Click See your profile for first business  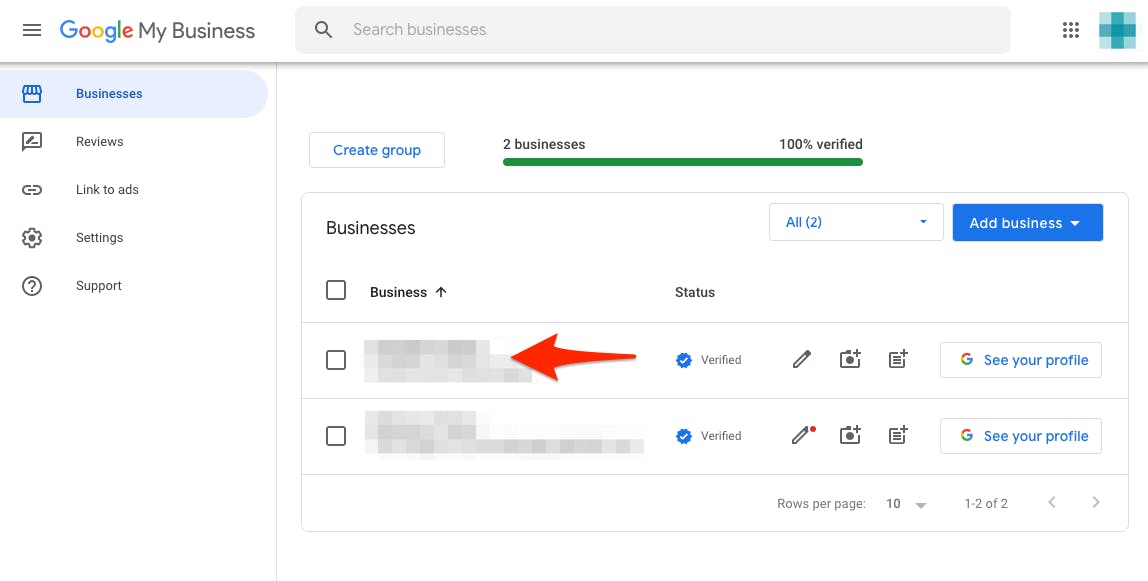click(x=1021, y=360)
